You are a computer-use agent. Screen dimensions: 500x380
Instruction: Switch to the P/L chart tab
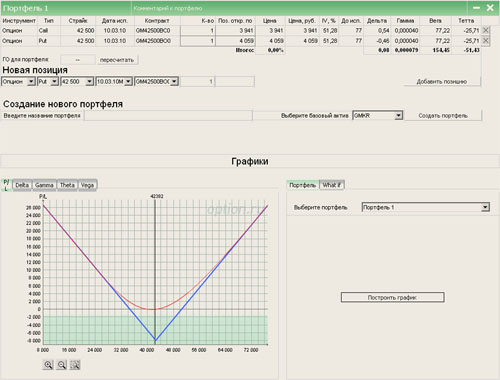point(6,185)
